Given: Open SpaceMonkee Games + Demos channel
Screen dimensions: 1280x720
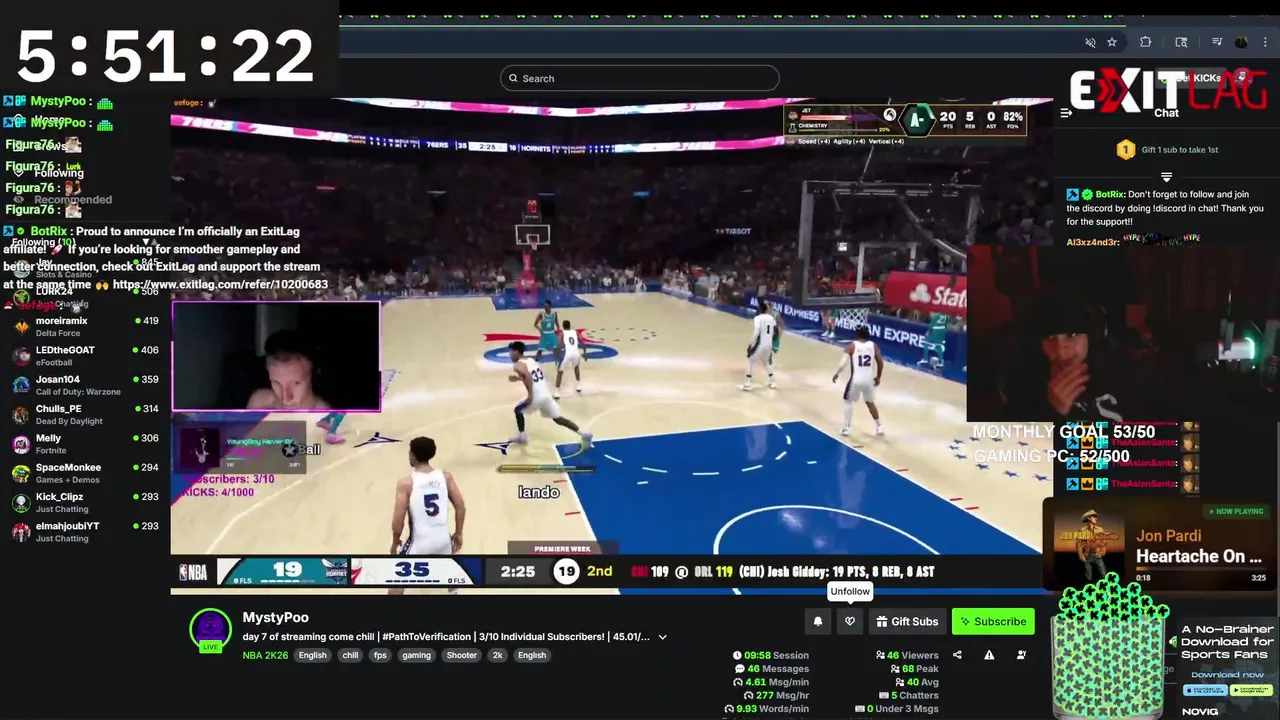Looking at the screenshot, I should point(85,473).
